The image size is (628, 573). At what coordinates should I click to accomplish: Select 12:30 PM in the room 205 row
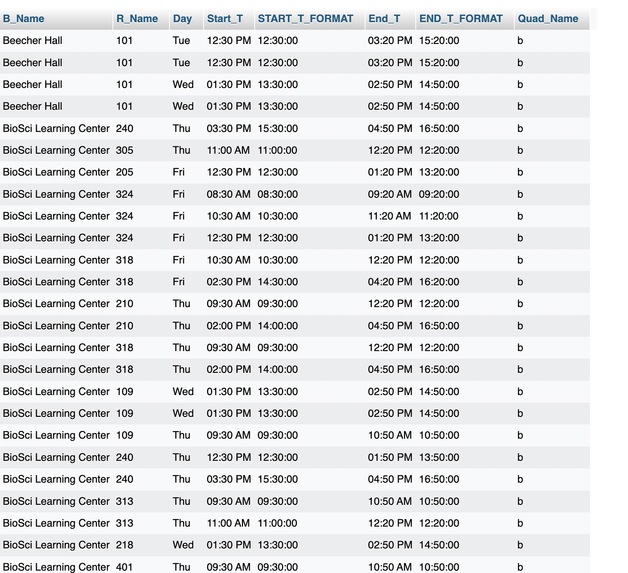[229, 172]
